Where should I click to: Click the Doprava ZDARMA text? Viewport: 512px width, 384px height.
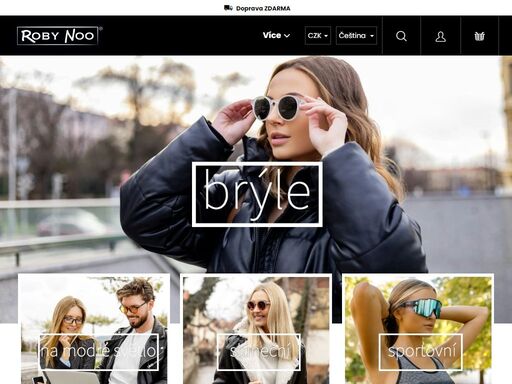pyautogui.click(x=263, y=8)
